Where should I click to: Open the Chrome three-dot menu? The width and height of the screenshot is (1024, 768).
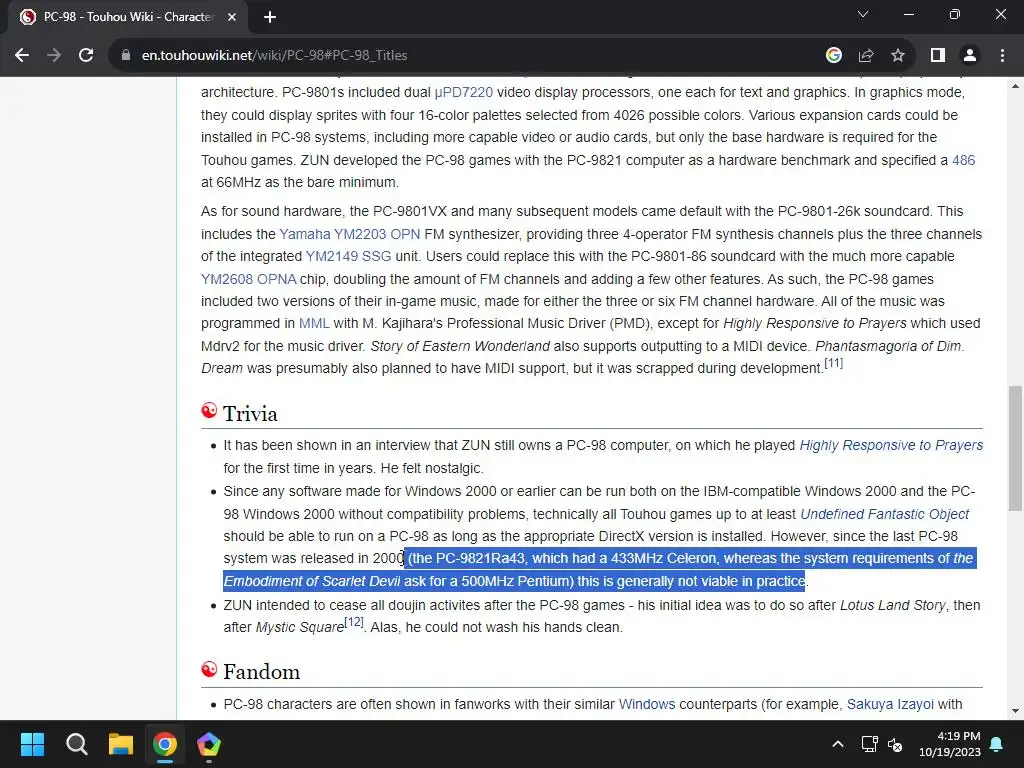pyautogui.click(x=1002, y=56)
